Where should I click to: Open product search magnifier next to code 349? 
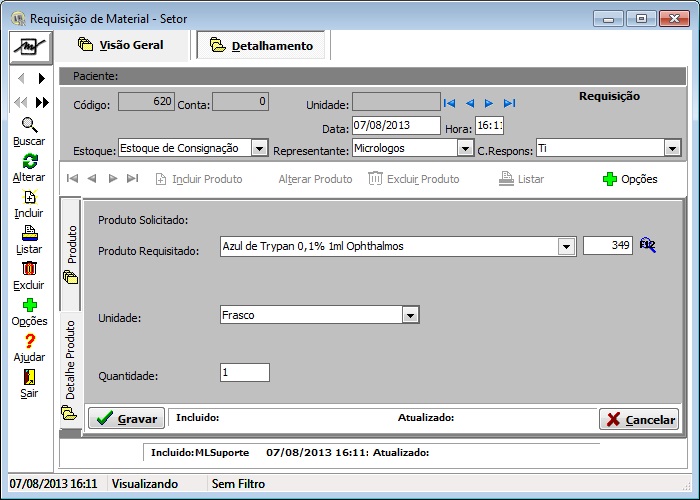[x=648, y=246]
